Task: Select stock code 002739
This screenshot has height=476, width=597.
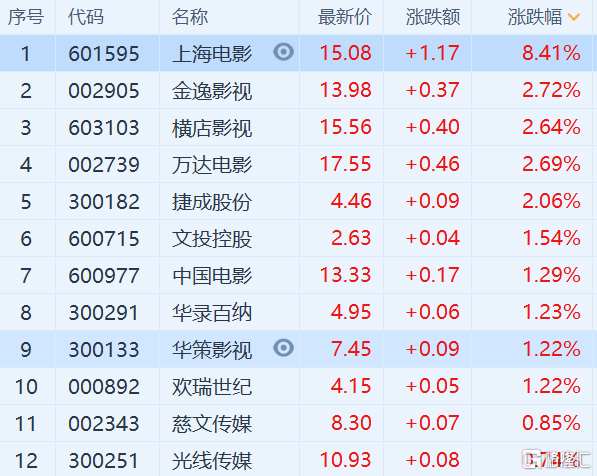Action: pos(104,165)
